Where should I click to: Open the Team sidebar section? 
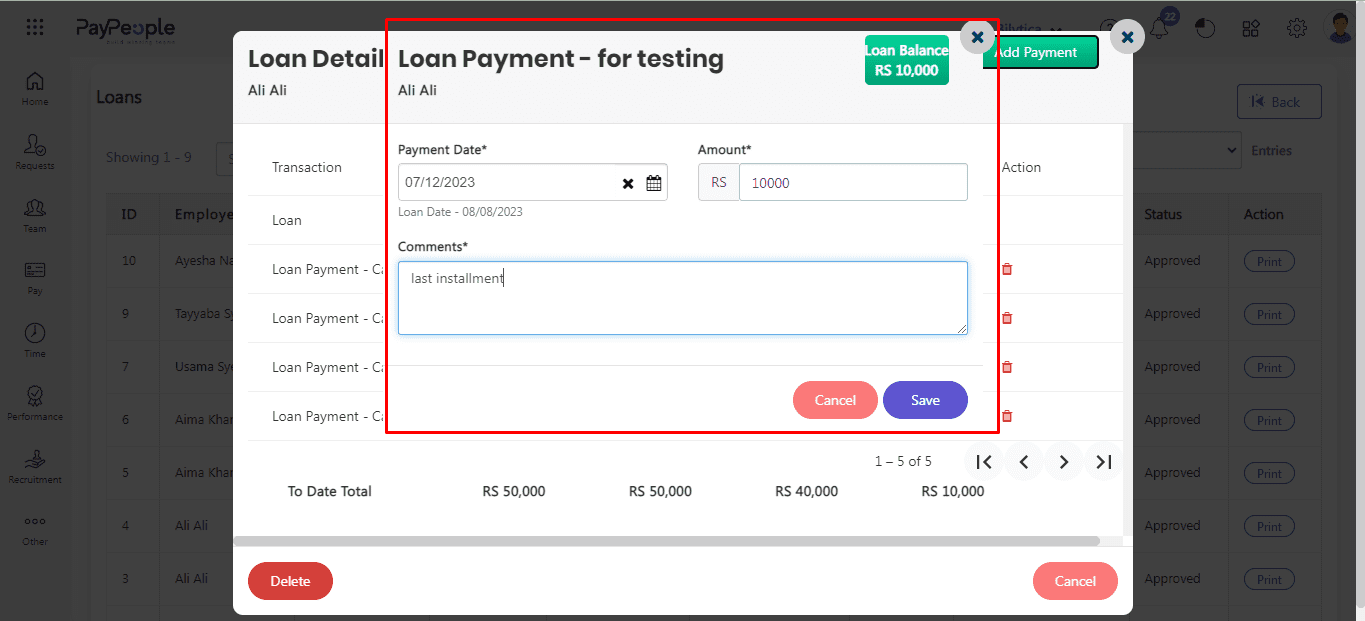35,214
